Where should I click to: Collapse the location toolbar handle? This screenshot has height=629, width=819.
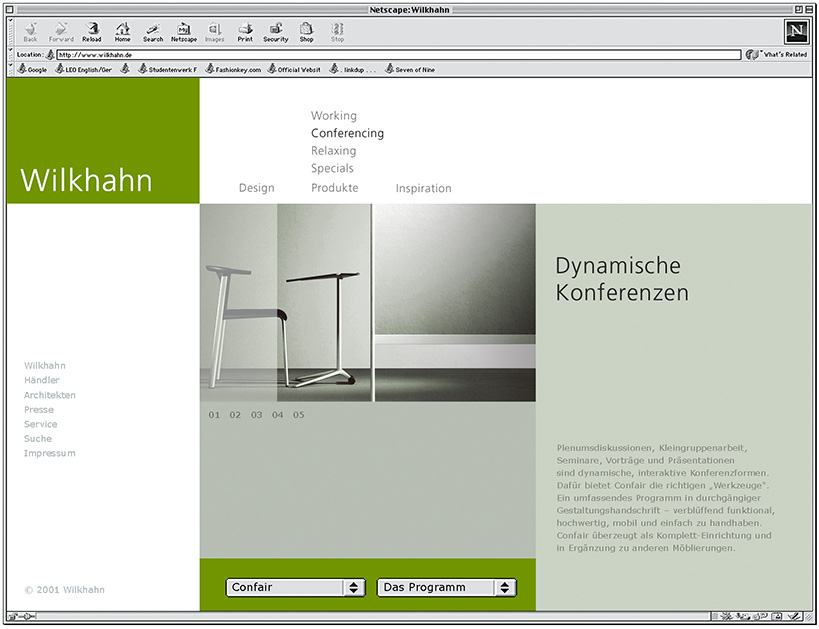click(x=10, y=54)
